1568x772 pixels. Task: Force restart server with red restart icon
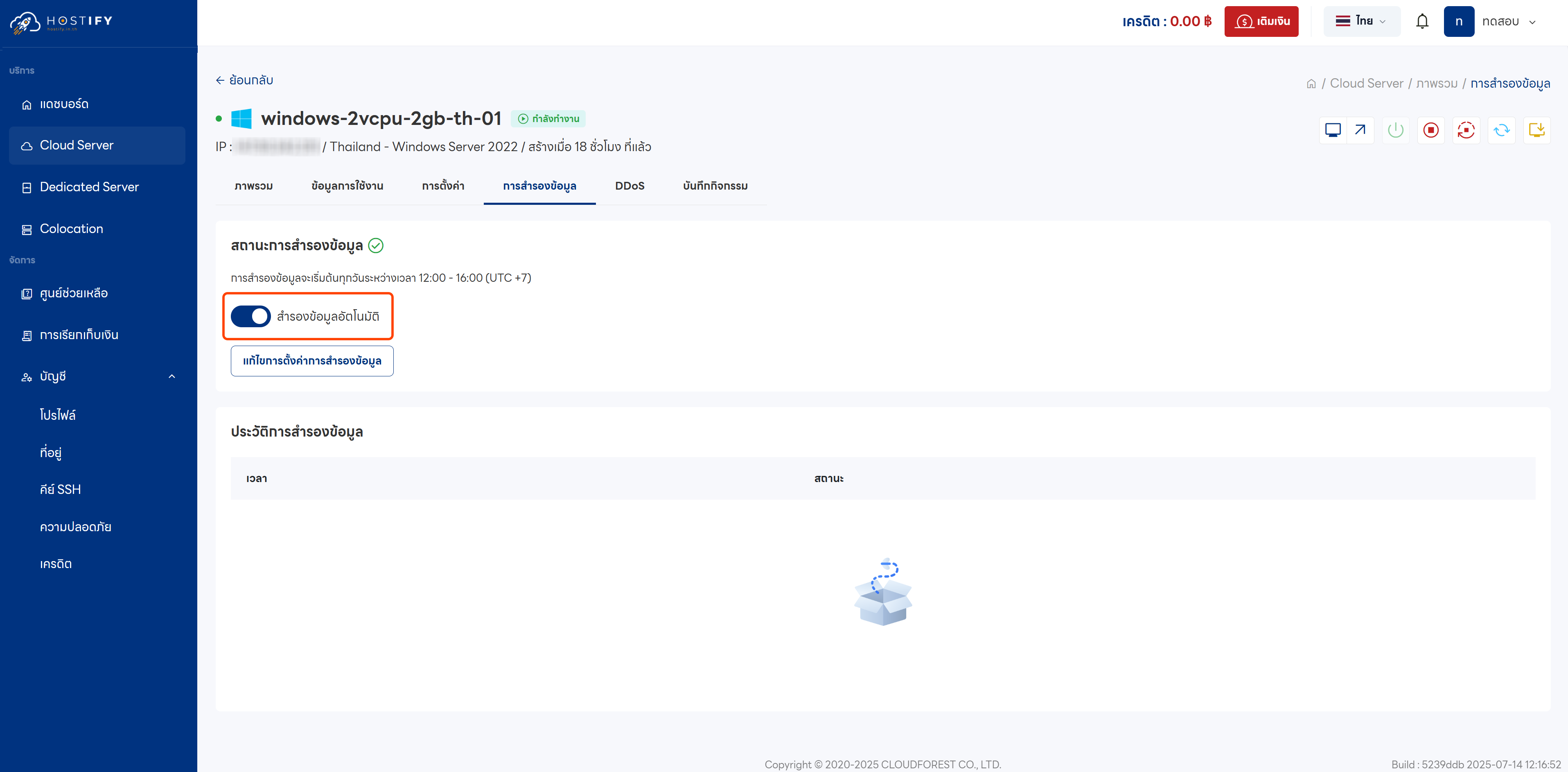(1466, 130)
